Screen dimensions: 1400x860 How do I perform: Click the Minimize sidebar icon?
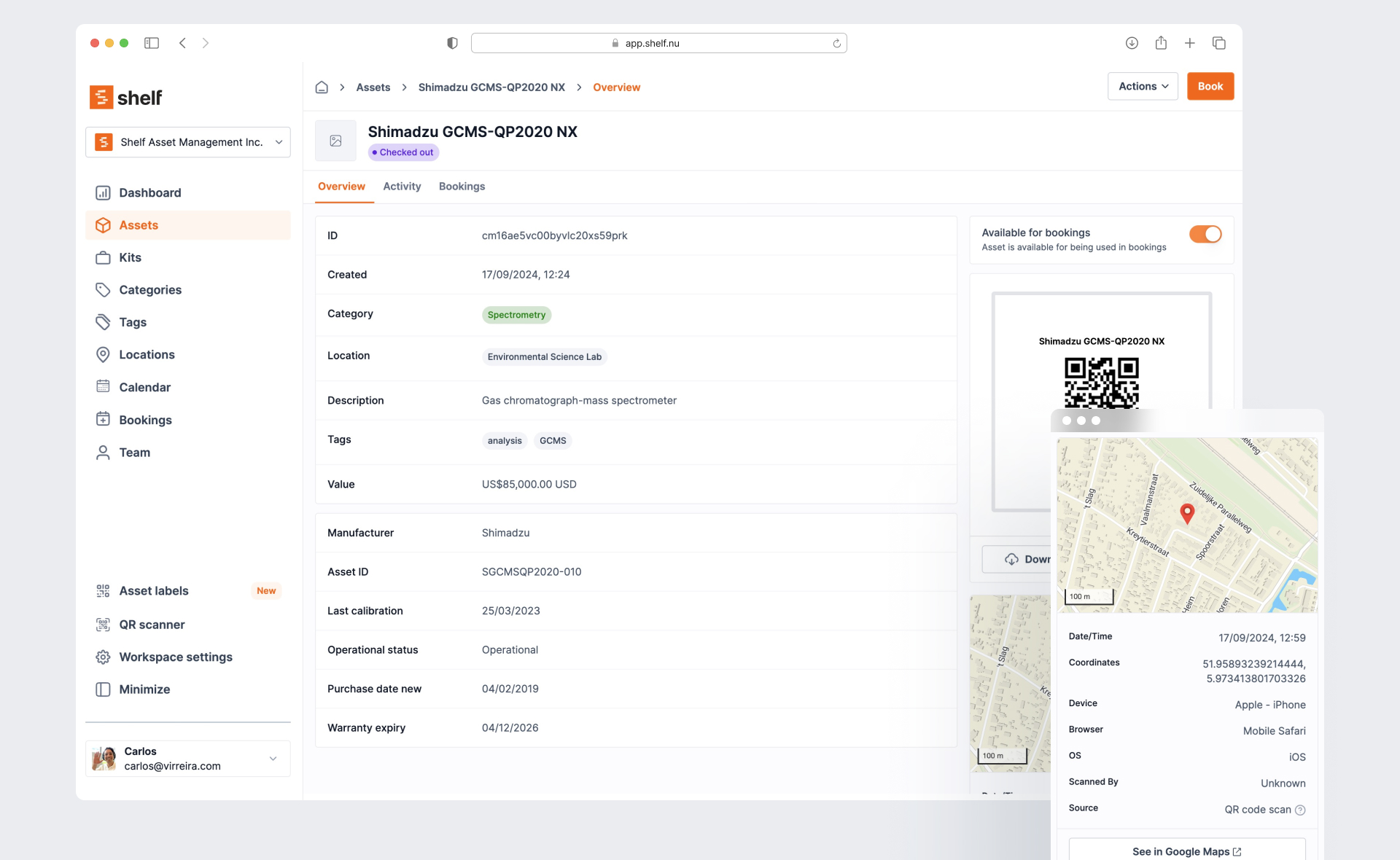[103, 689]
